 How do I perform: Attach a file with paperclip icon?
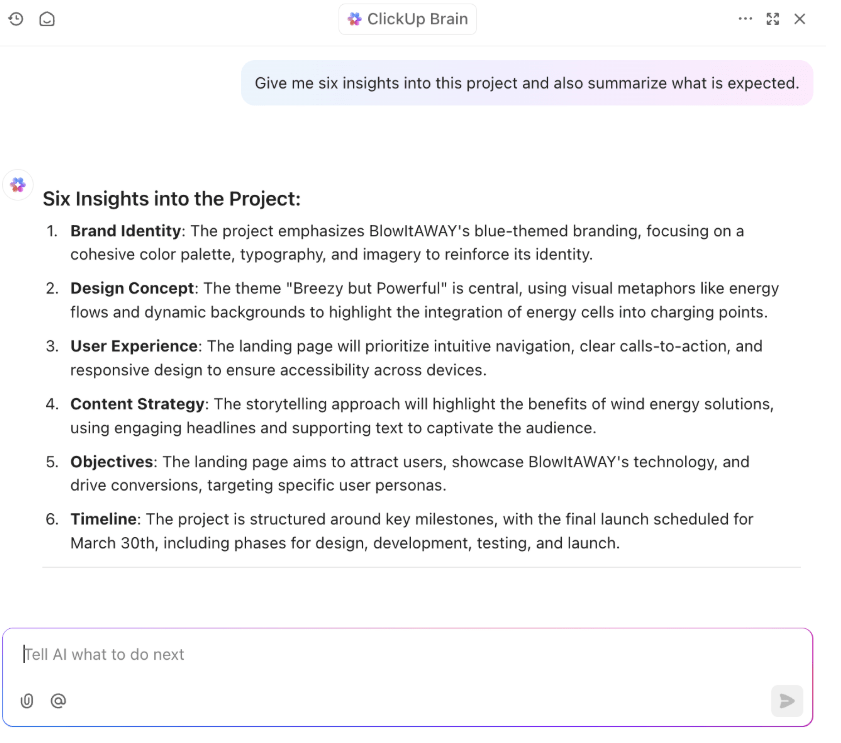[x=27, y=701]
